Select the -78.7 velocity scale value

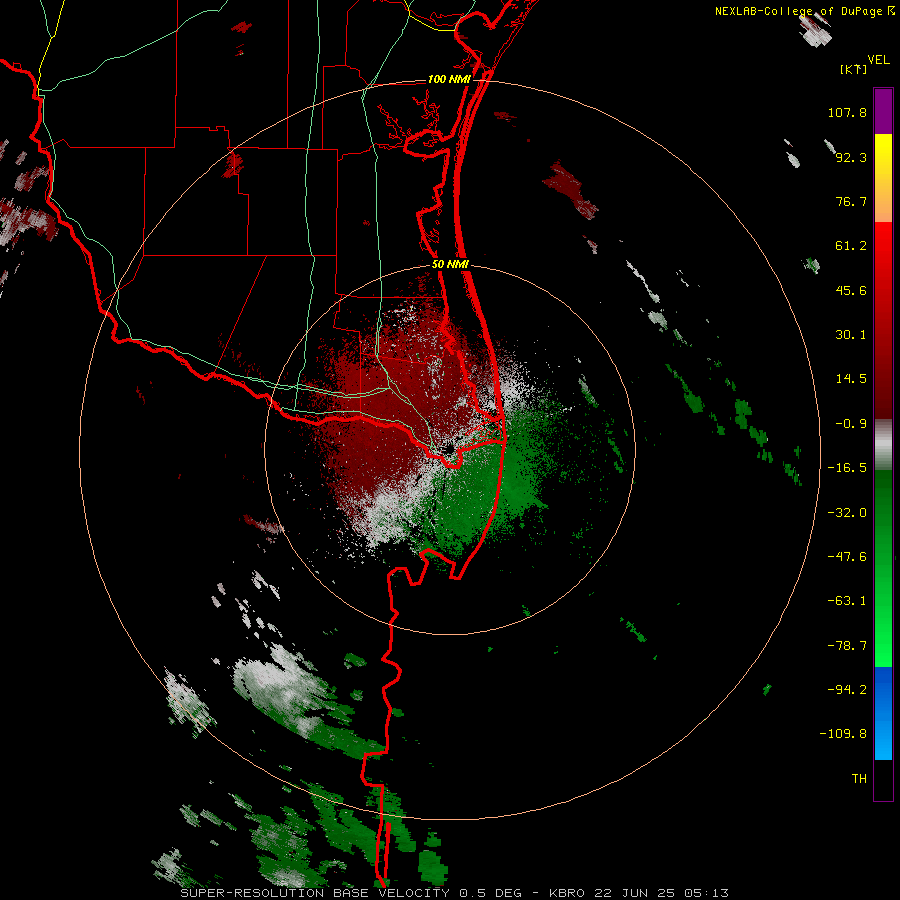[x=847, y=646]
